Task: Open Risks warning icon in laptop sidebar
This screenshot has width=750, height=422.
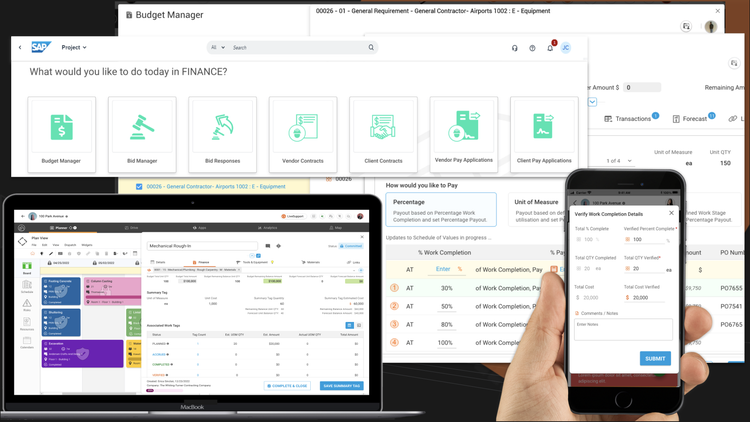Action: click(x=27, y=305)
